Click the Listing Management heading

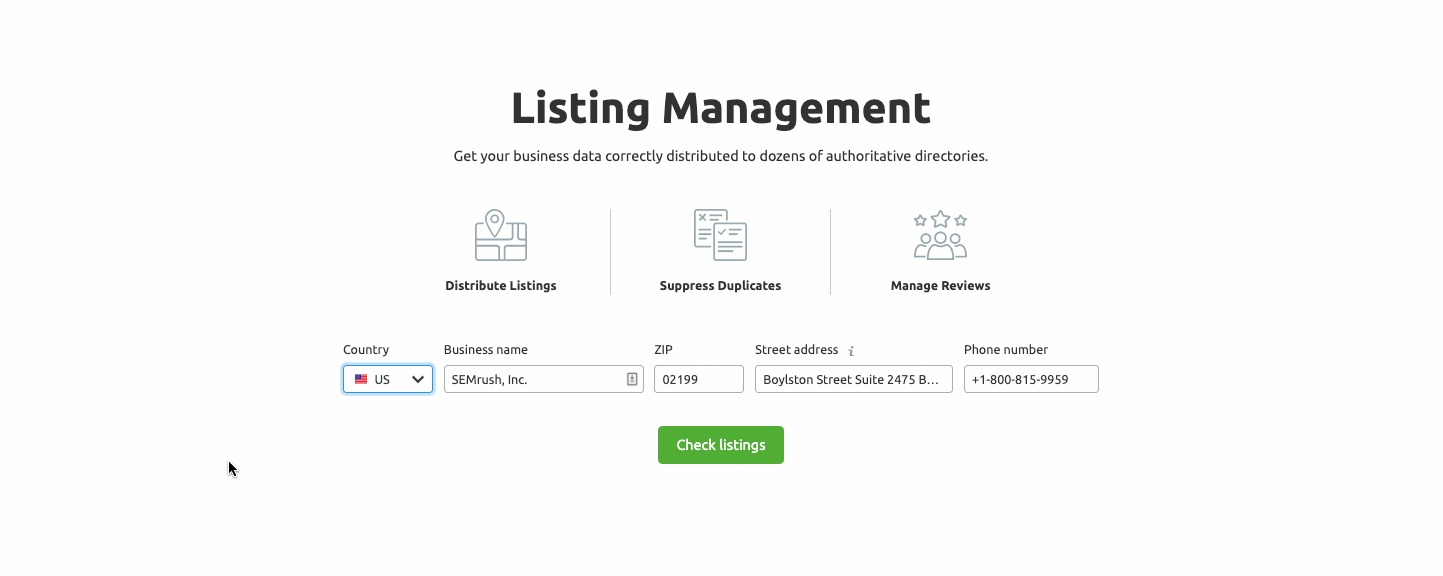coord(720,108)
